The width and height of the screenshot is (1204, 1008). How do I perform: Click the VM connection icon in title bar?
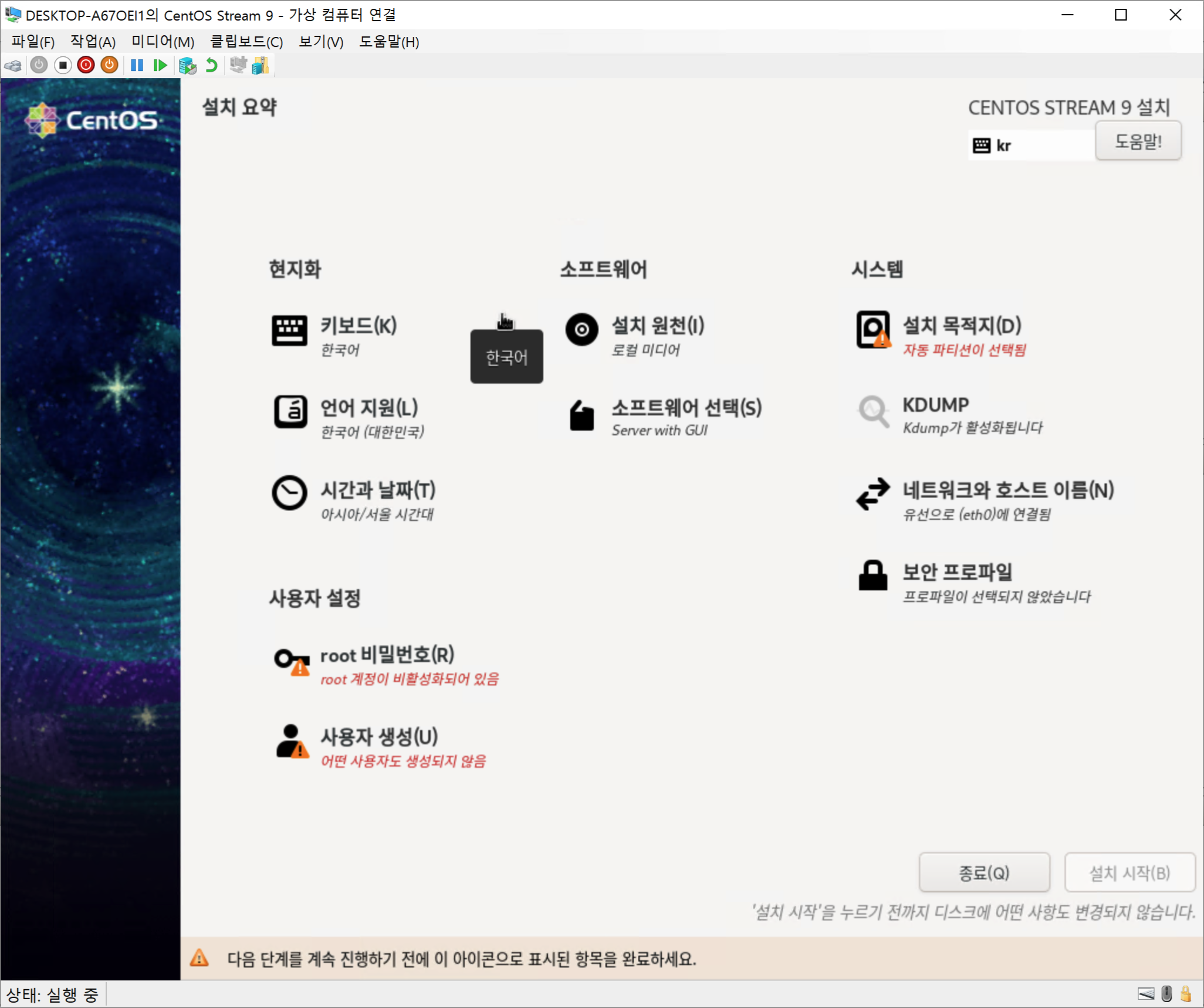coord(13,14)
